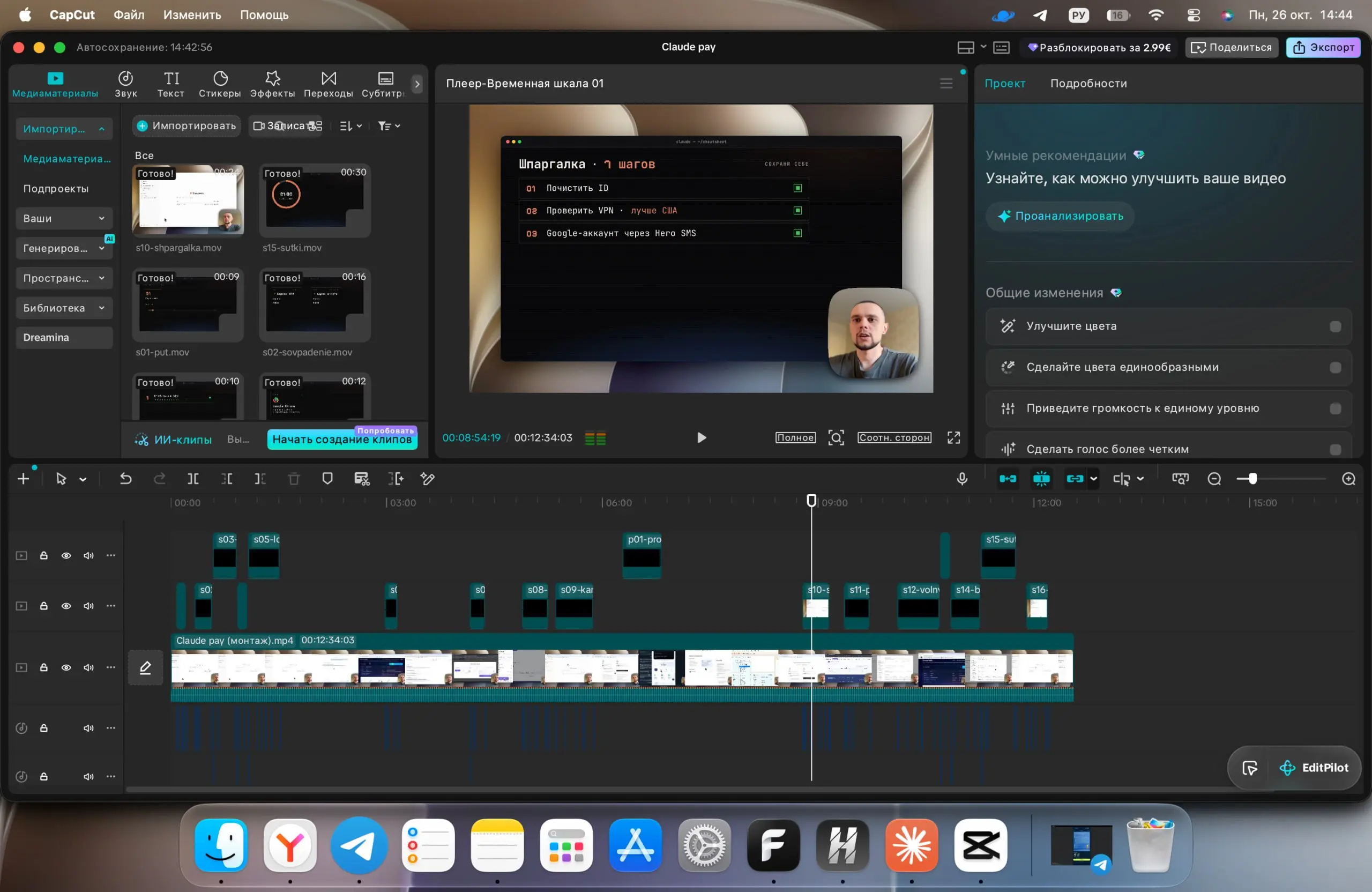Click the Импортировать button
Screen dimensions: 1372x892
click(186, 125)
